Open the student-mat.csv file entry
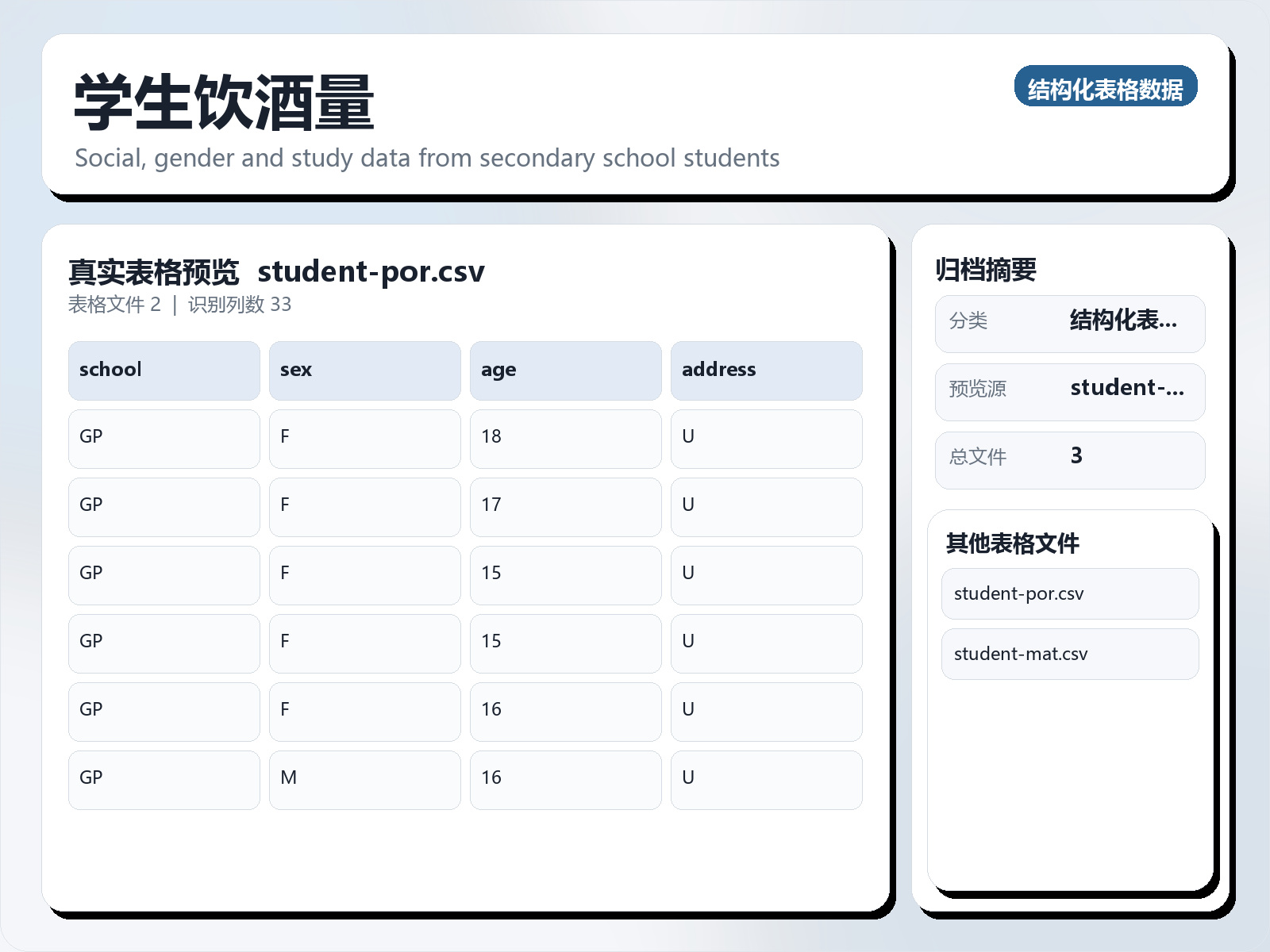This screenshot has width=1270, height=952. [1068, 653]
